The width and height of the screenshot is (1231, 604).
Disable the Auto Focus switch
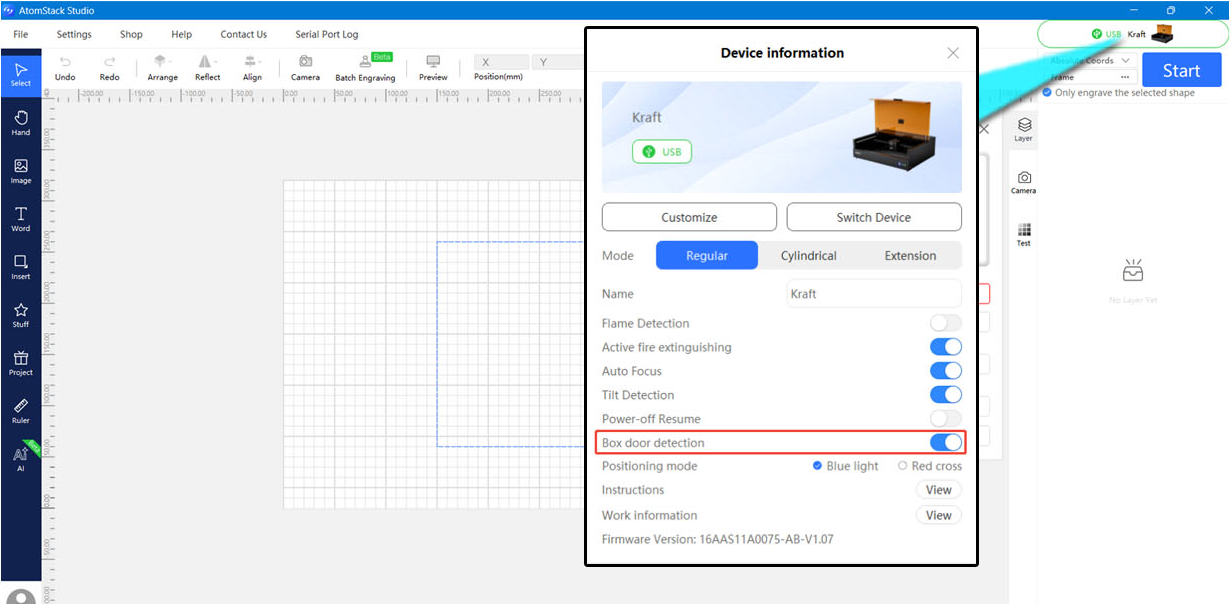click(946, 371)
